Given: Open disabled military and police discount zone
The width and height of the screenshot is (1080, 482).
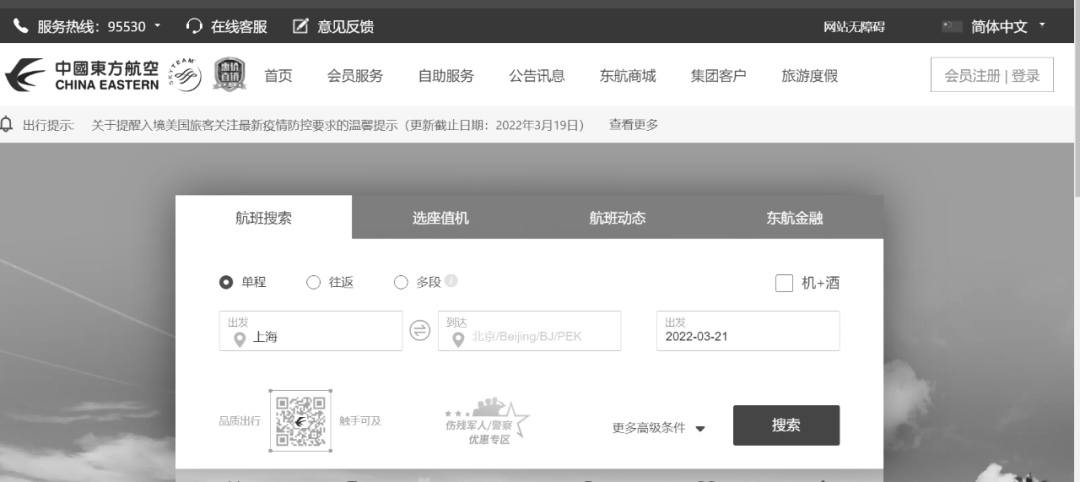Looking at the screenshot, I should [487, 422].
